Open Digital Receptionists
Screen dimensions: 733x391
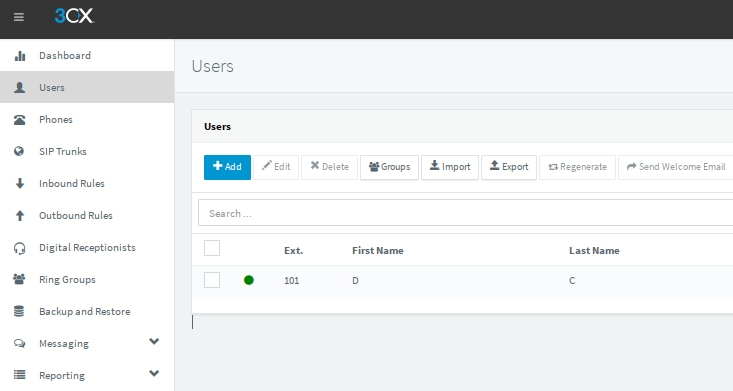(87, 247)
